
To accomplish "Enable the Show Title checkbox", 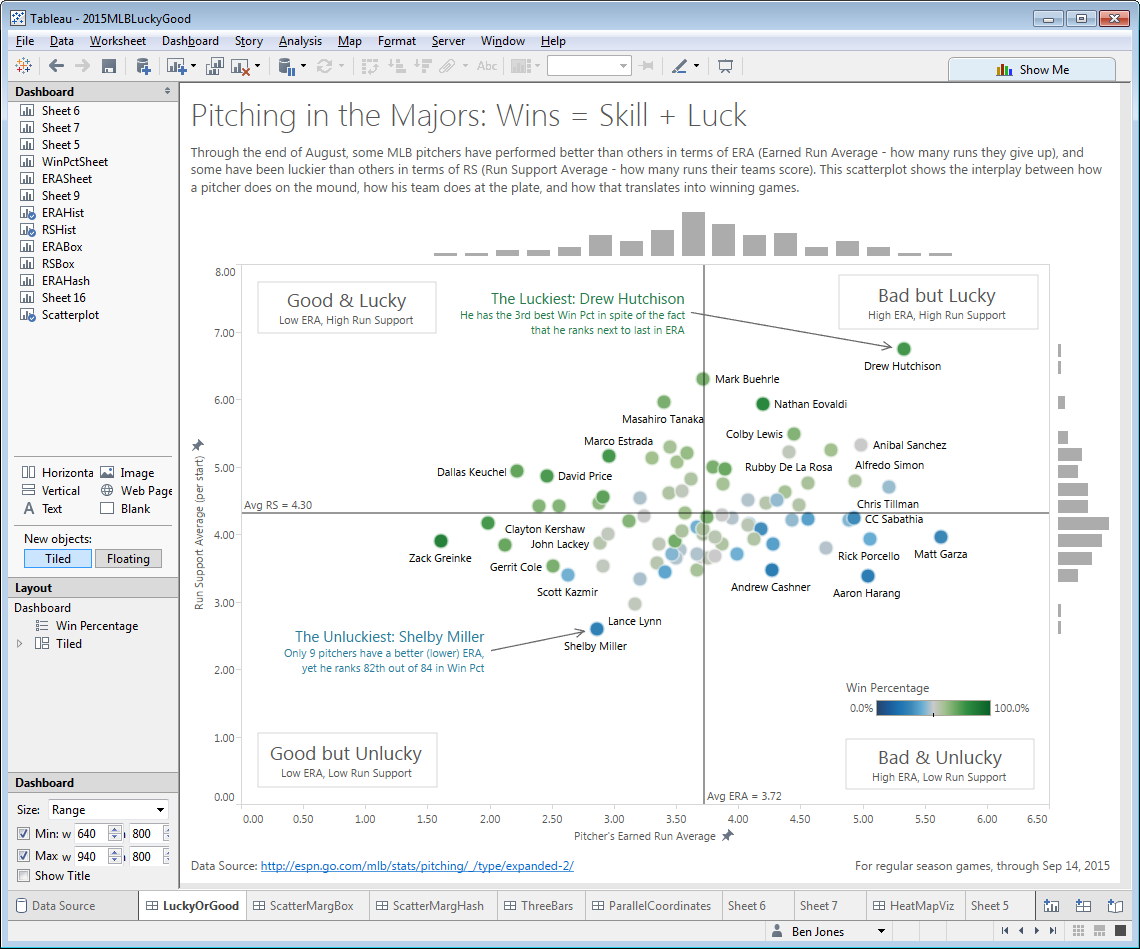I will pyautogui.click(x=24, y=876).
